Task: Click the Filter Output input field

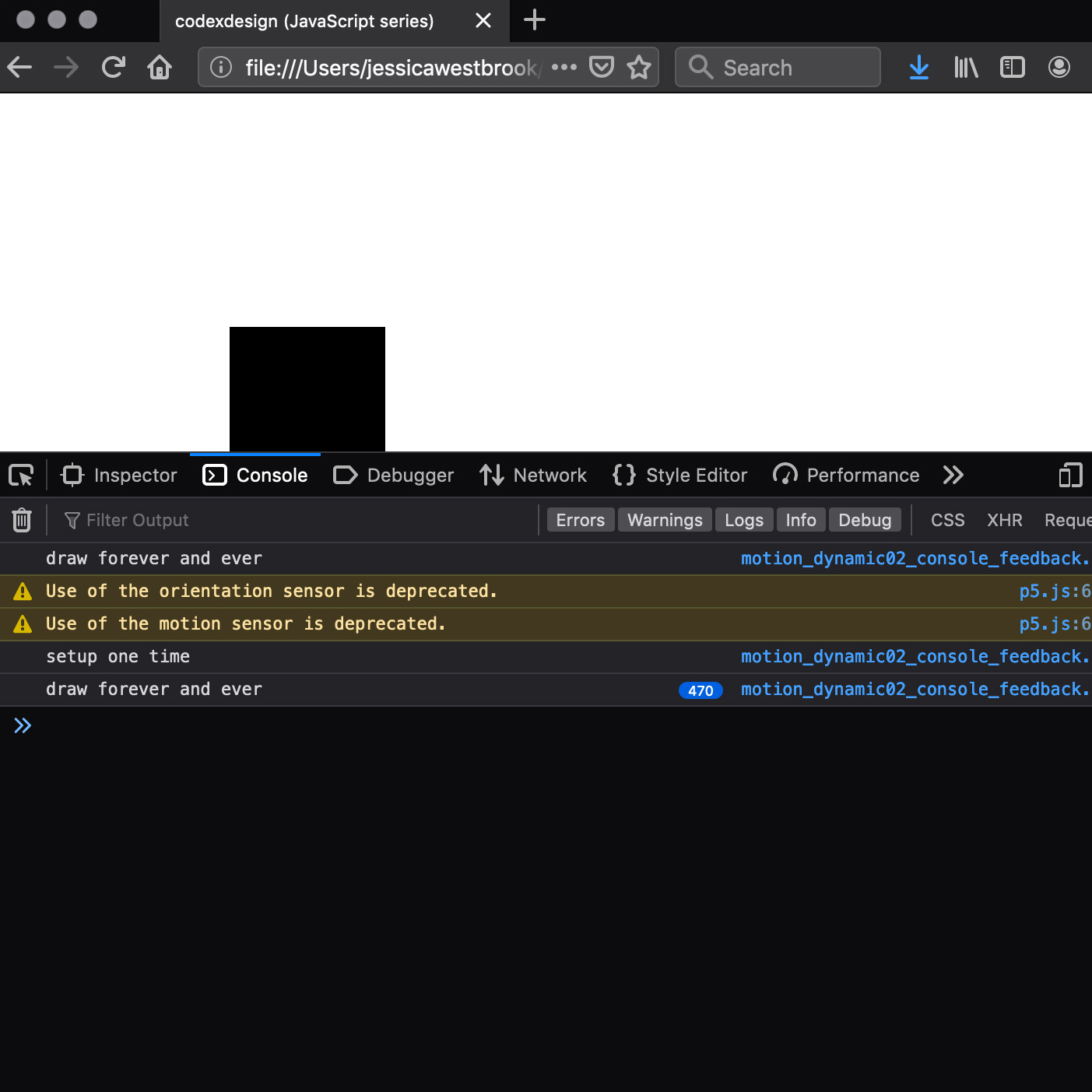Action: [x=296, y=520]
